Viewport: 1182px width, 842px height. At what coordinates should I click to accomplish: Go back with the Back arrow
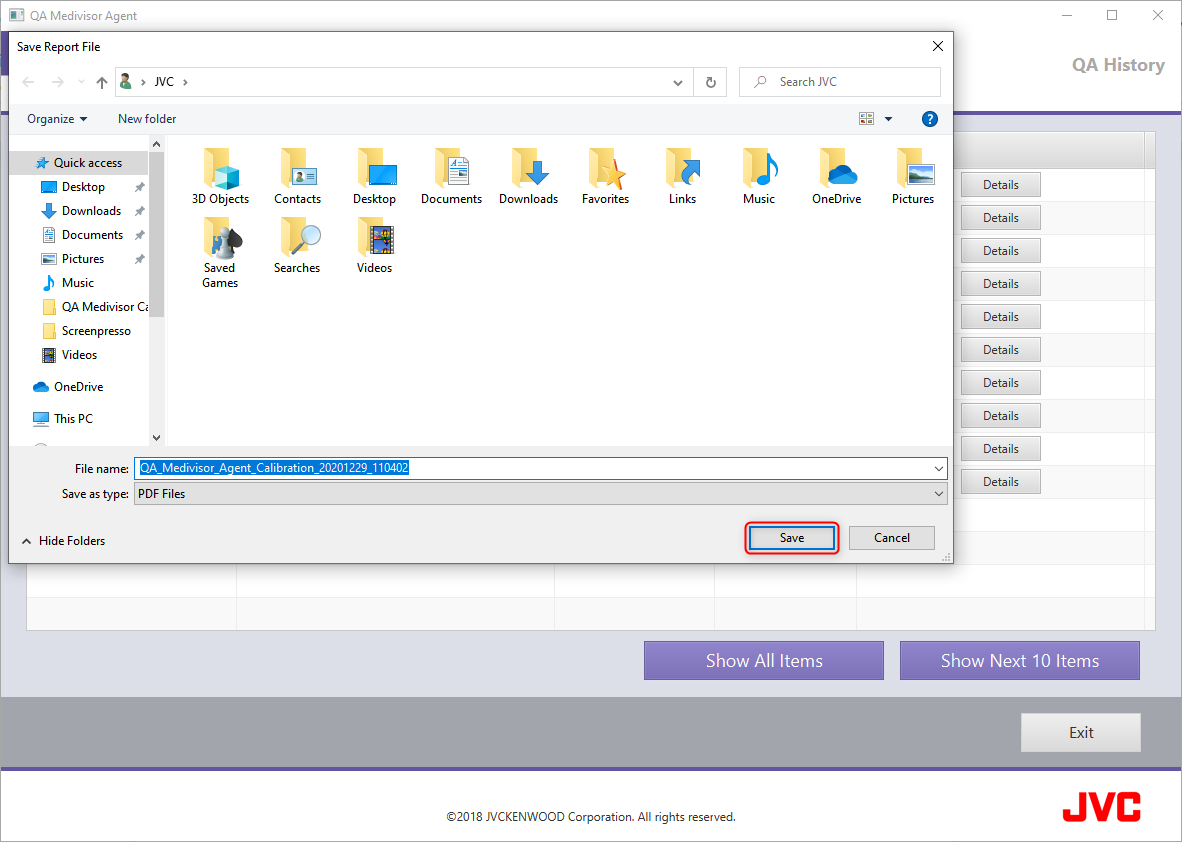[29, 82]
